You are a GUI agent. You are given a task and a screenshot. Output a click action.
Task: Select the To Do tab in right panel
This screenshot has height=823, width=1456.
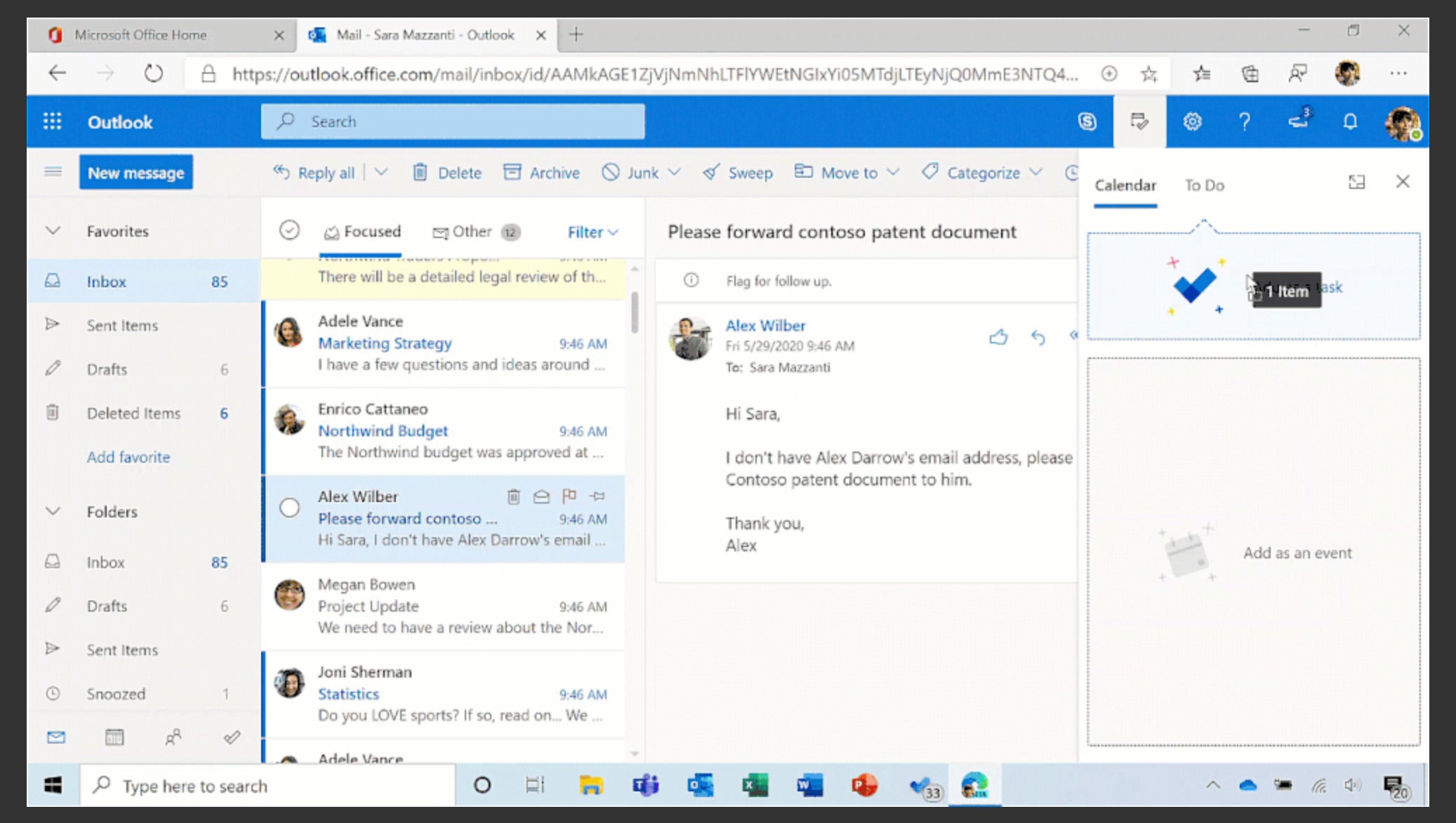pos(1204,184)
